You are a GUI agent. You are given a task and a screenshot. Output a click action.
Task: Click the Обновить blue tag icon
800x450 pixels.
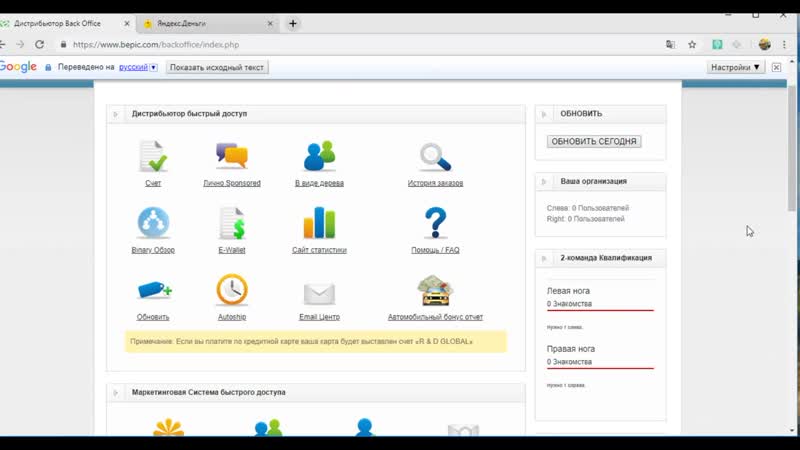(x=155, y=290)
